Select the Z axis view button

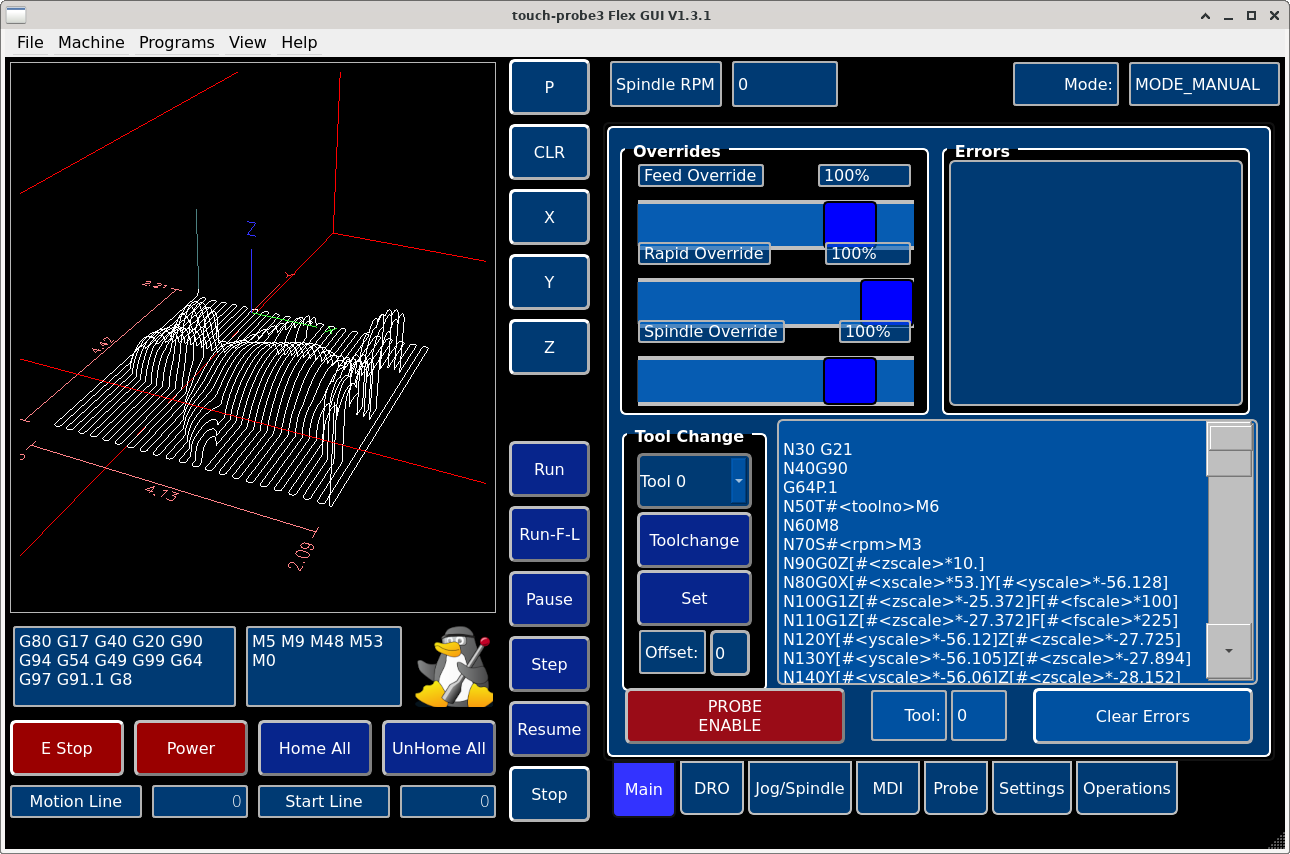click(549, 347)
